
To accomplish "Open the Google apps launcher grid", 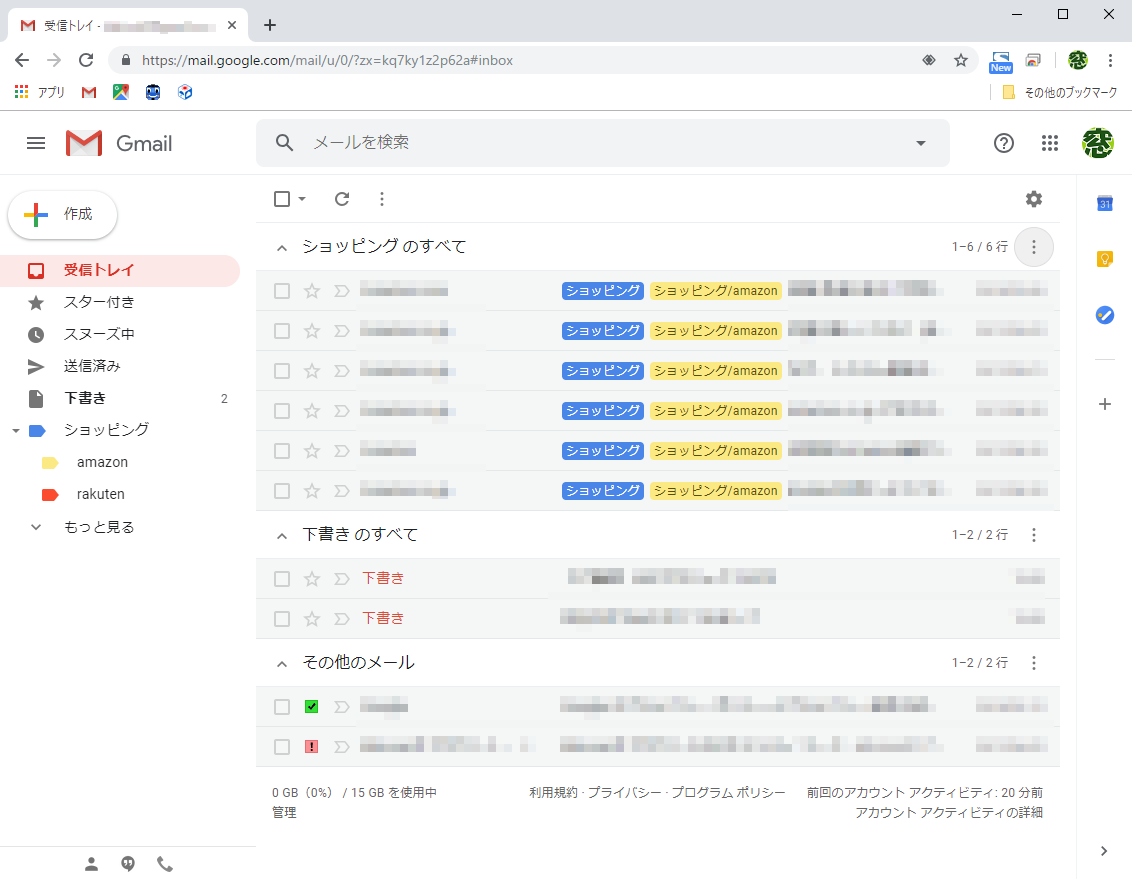I will (1050, 143).
